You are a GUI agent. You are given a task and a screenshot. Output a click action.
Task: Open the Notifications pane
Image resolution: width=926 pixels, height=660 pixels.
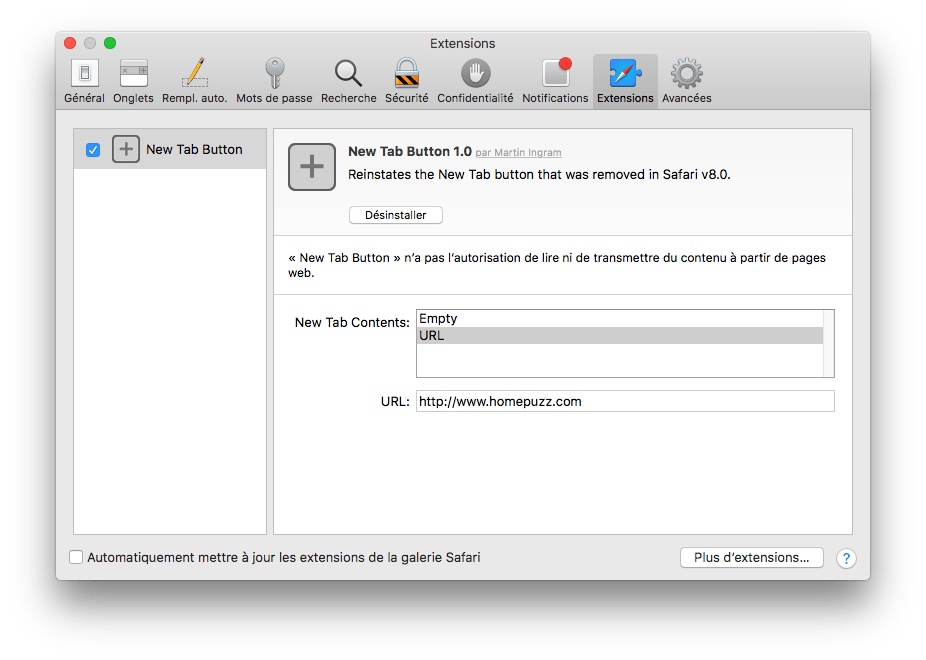click(x=555, y=81)
